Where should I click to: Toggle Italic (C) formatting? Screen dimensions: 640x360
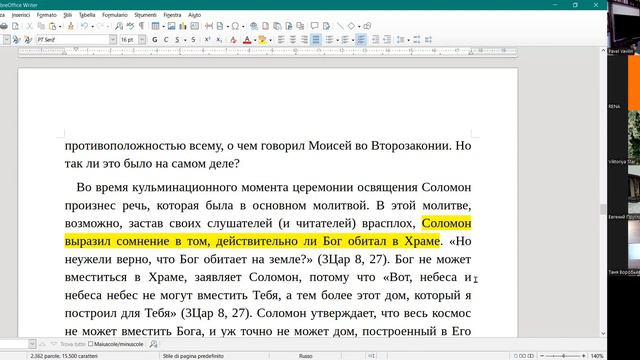166,40
